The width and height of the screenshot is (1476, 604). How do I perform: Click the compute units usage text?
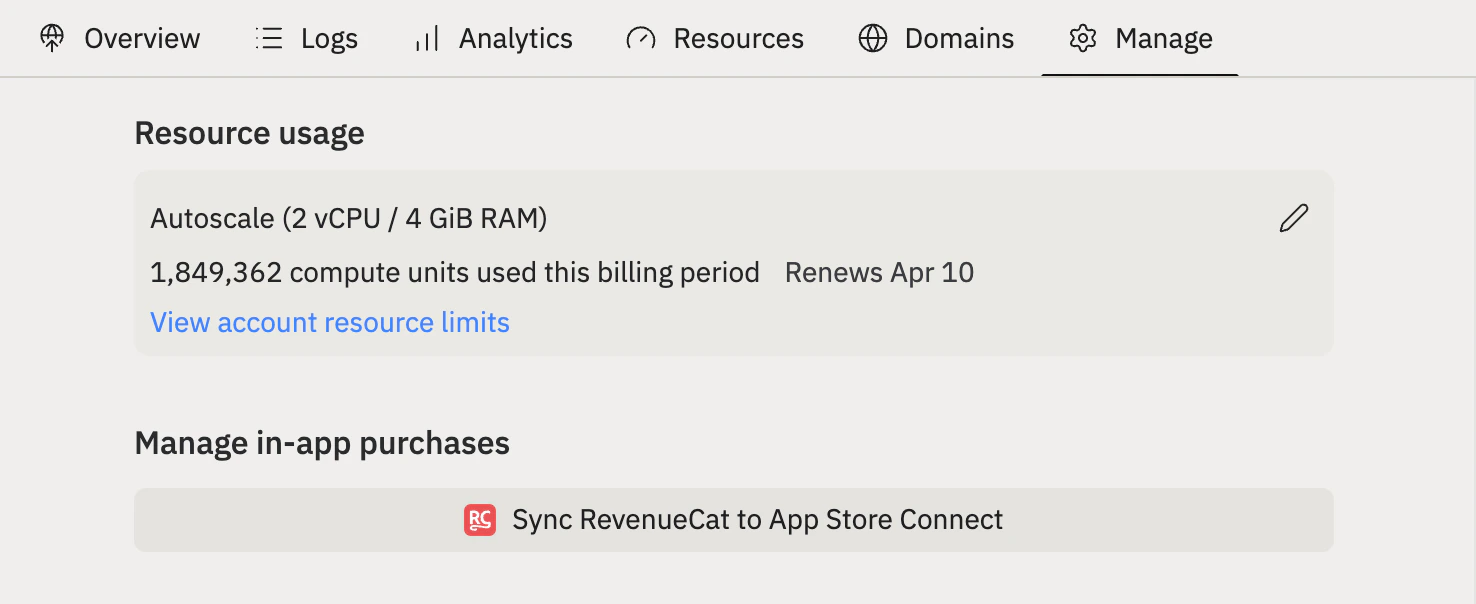tap(454, 271)
